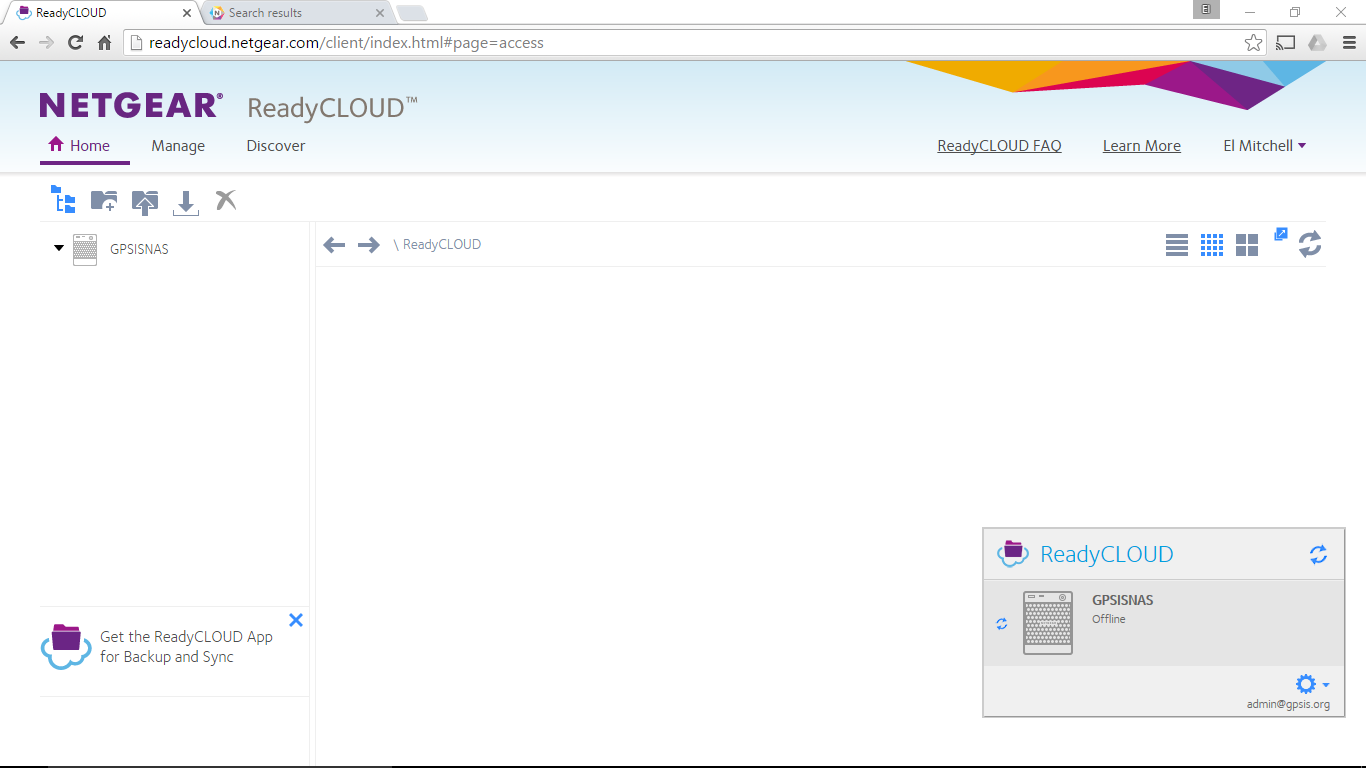Click the upload file icon
Viewport: 1366px width, 768px height.
[x=145, y=202]
